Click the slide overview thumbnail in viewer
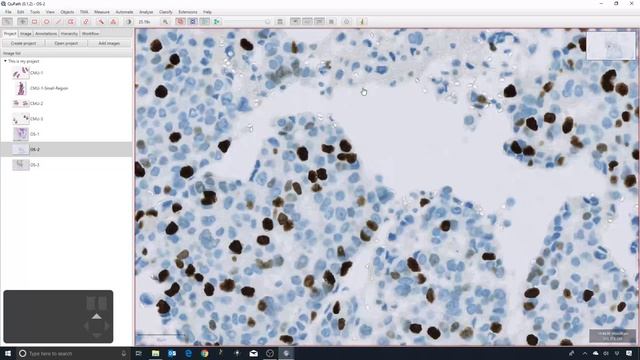This screenshot has height=360, width=640. (611, 46)
